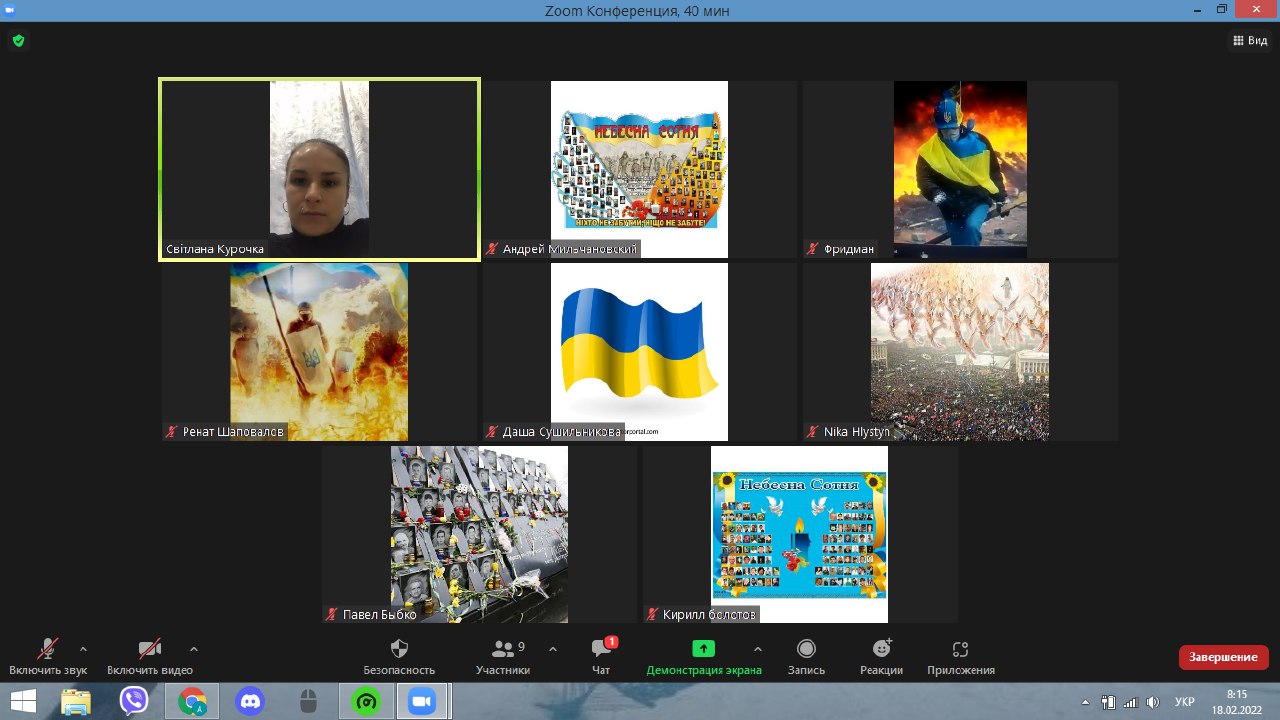Viewport: 1280px width, 720px height.
Task: Click muted mic icon beside Павел Бько
Action: [x=332, y=614]
